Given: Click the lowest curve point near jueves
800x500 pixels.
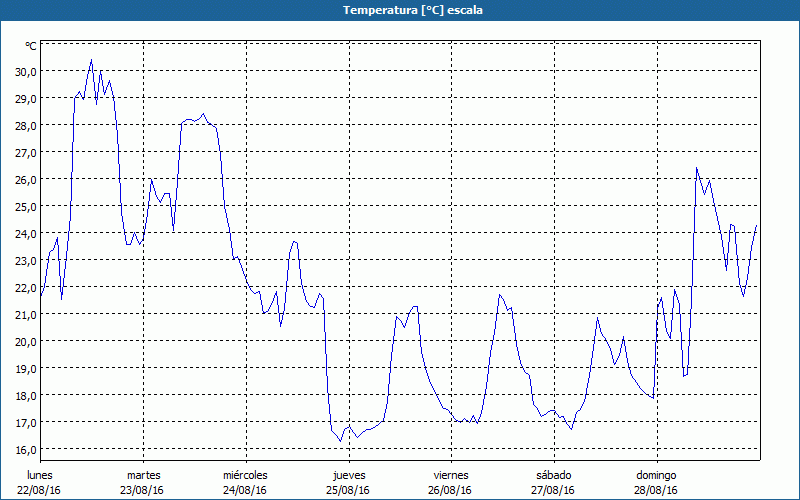Looking at the screenshot, I should [x=341, y=441].
